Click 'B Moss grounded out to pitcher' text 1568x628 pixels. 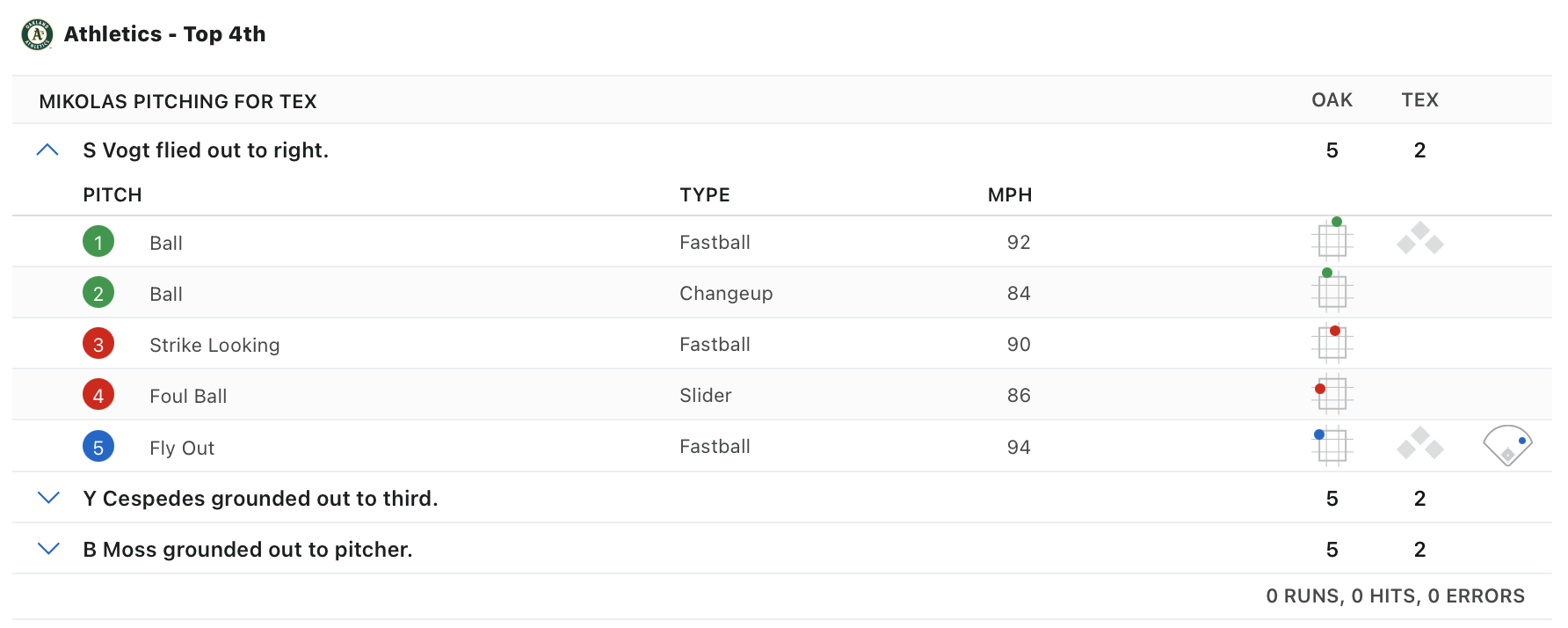[248, 550]
